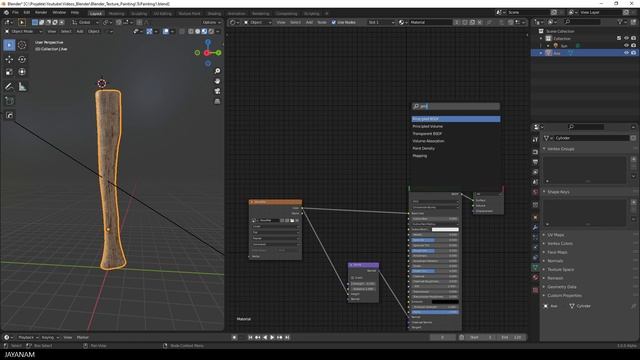Open the Object Data green triangle tab

[535, 267]
